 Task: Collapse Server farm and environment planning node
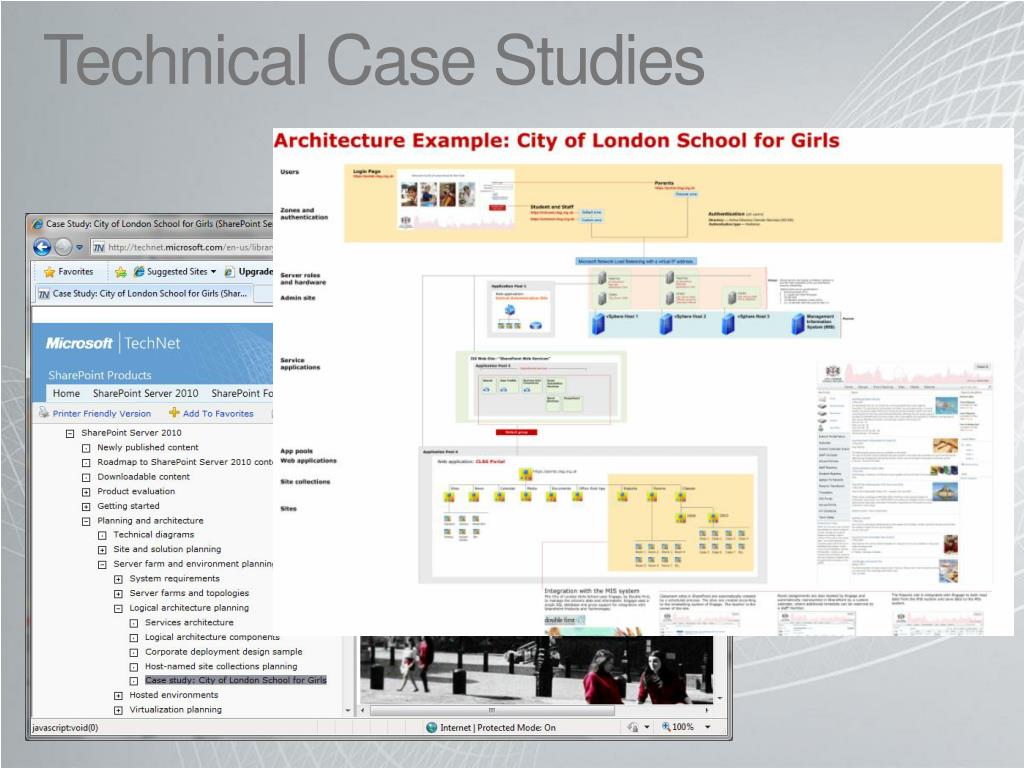[x=102, y=564]
